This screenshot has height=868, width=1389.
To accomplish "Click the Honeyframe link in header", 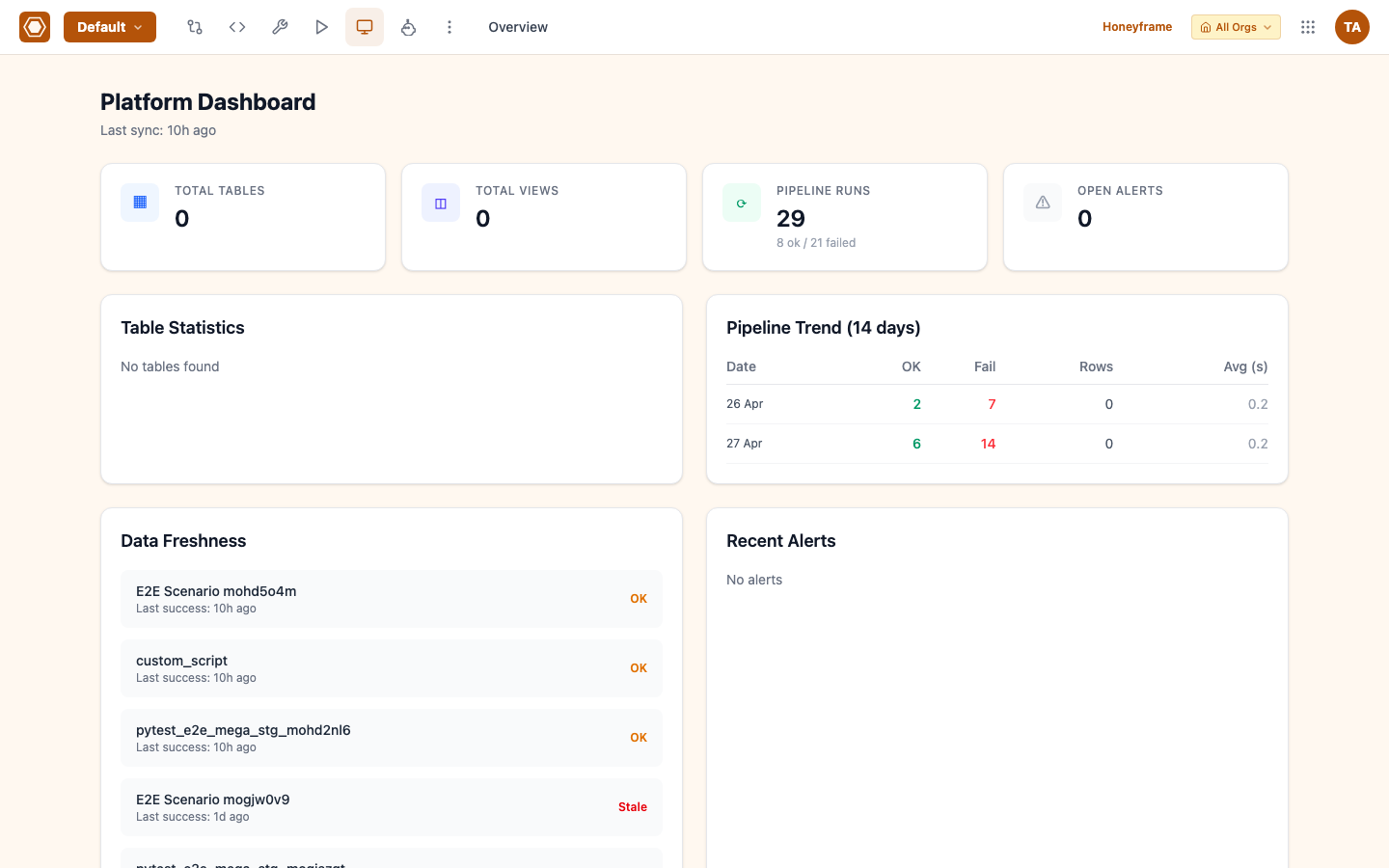I will 1137,27.
